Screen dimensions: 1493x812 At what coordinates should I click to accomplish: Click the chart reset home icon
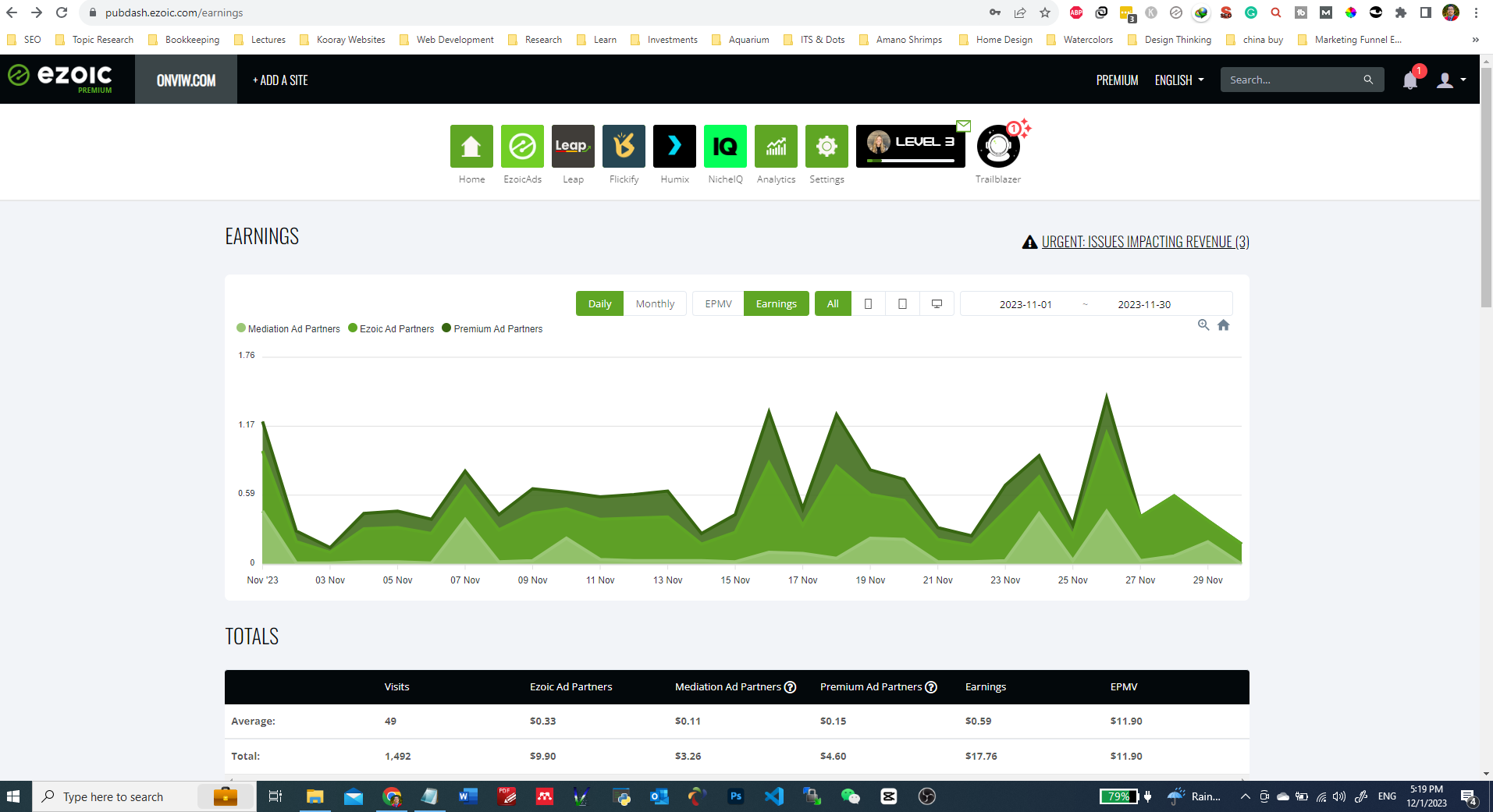click(1224, 325)
